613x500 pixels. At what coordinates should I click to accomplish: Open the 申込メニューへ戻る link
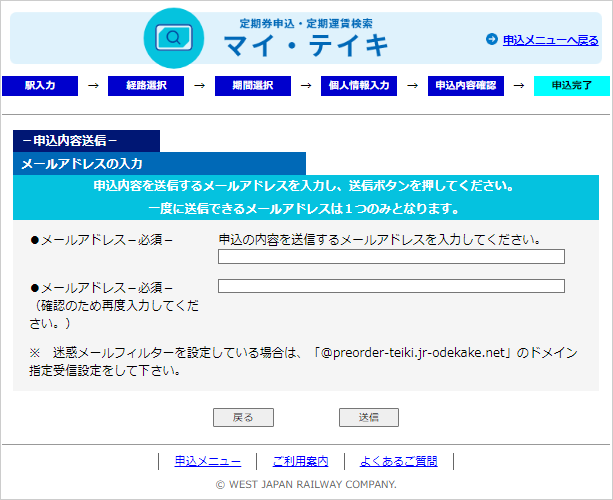[x=550, y=40]
